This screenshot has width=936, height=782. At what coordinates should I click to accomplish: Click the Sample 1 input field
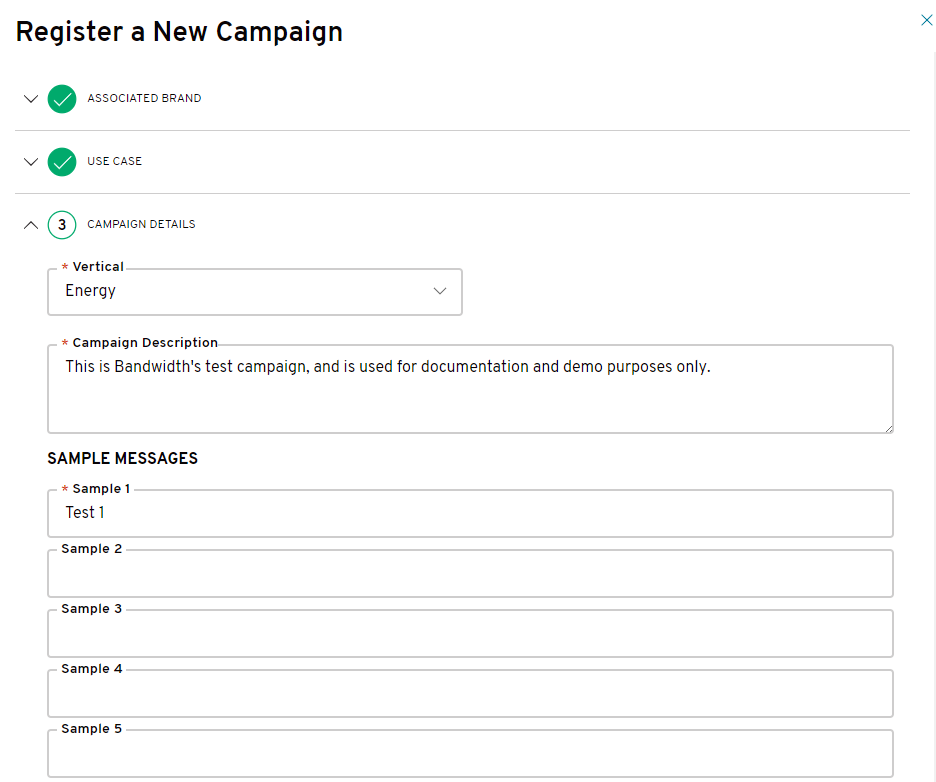click(470, 513)
